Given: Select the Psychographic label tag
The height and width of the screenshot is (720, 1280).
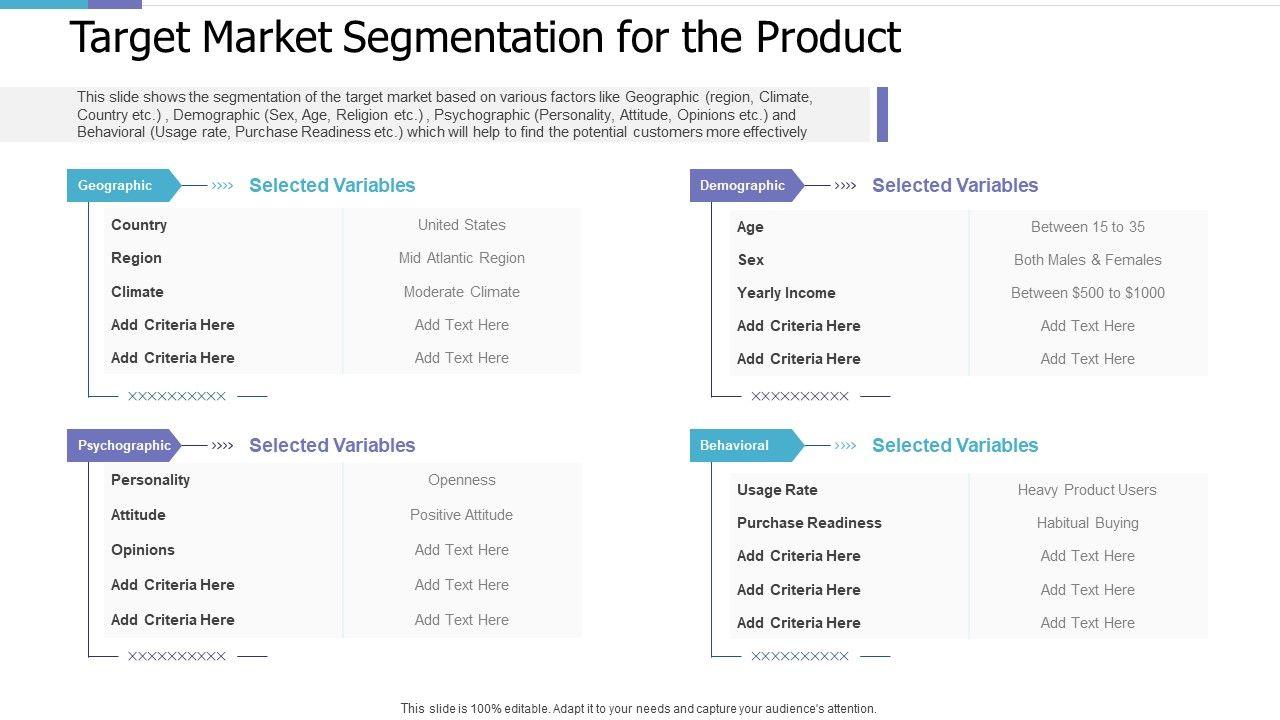Looking at the screenshot, I should click(124, 446).
